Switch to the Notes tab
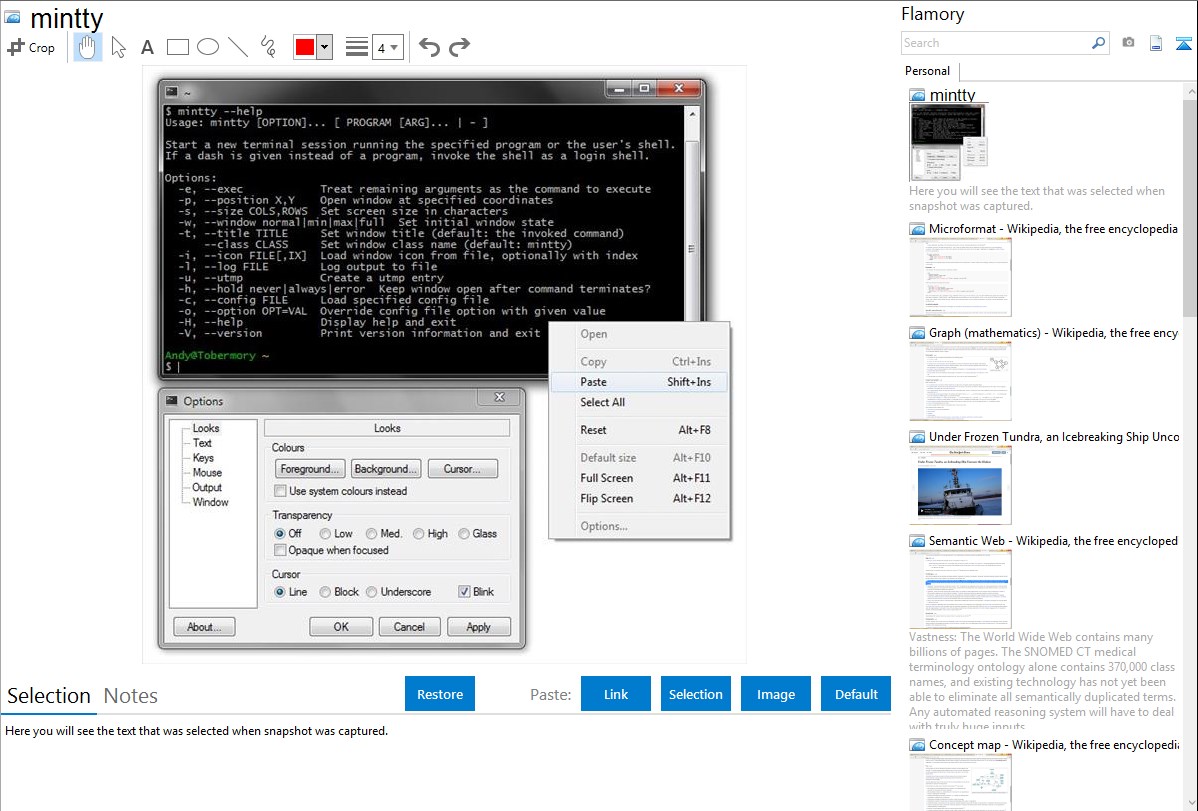Image resolution: width=1198 pixels, height=811 pixels. [x=131, y=696]
